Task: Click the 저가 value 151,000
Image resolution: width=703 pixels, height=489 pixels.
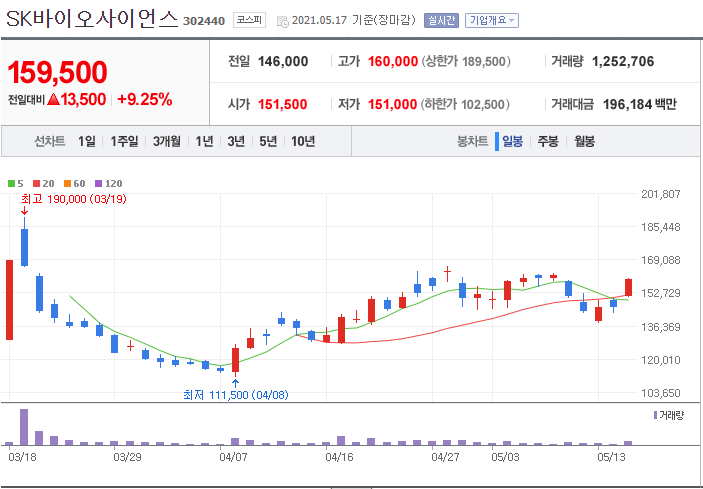Action: pos(392,105)
